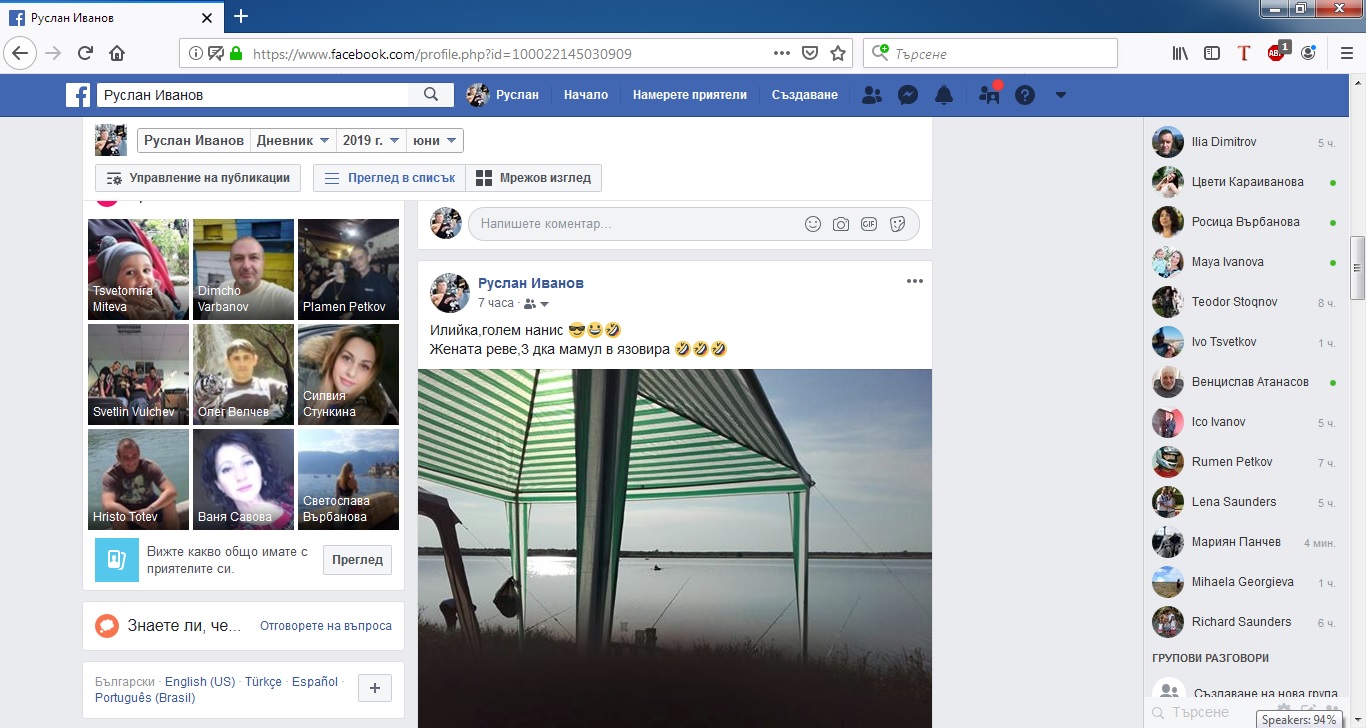This screenshot has height=728, width=1366.
Task: Open the page actions three-dot menu
Action: click(782, 53)
